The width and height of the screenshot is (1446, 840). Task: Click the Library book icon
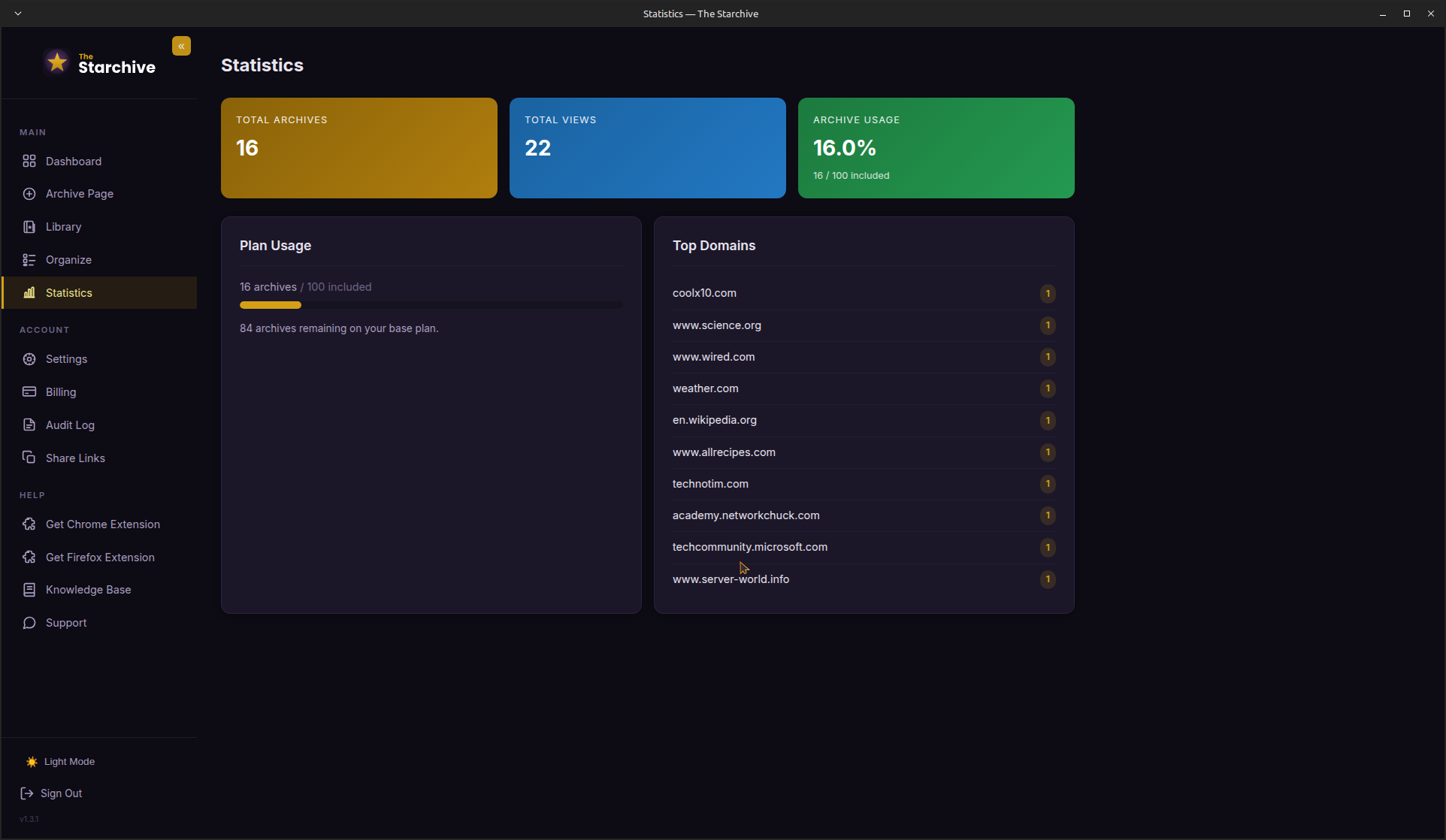pyautogui.click(x=29, y=227)
